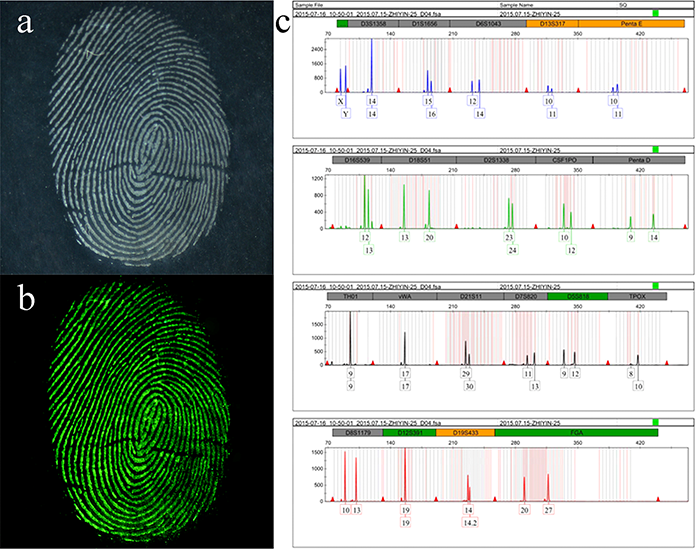This screenshot has height=549, width=700.
Task: Click allele label 10 under D13S317
Action: point(549,101)
